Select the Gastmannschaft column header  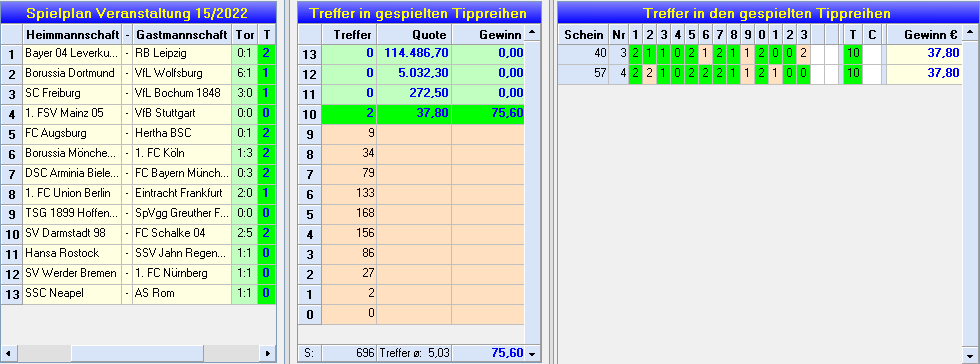pos(182,34)
